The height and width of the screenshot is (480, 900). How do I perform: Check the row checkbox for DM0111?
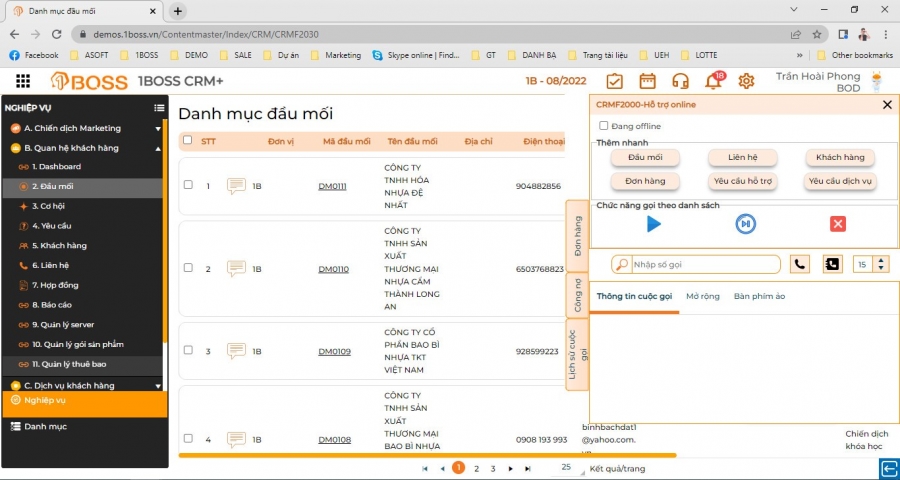(x=188, y=185)
